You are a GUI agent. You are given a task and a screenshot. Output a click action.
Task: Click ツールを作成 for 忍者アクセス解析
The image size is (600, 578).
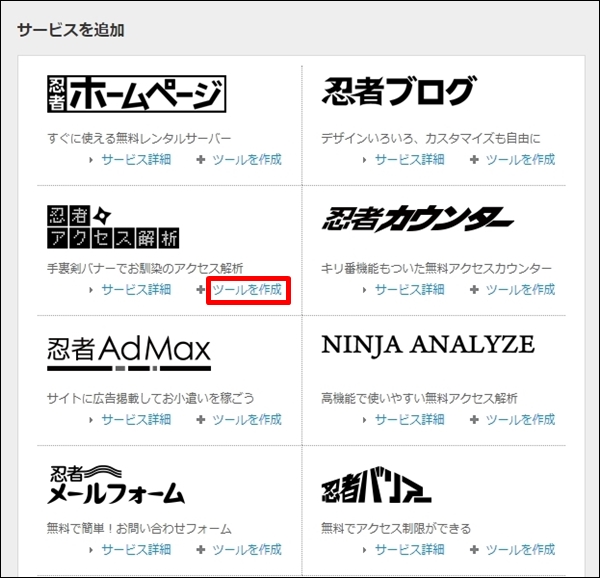tap(247, 290)
